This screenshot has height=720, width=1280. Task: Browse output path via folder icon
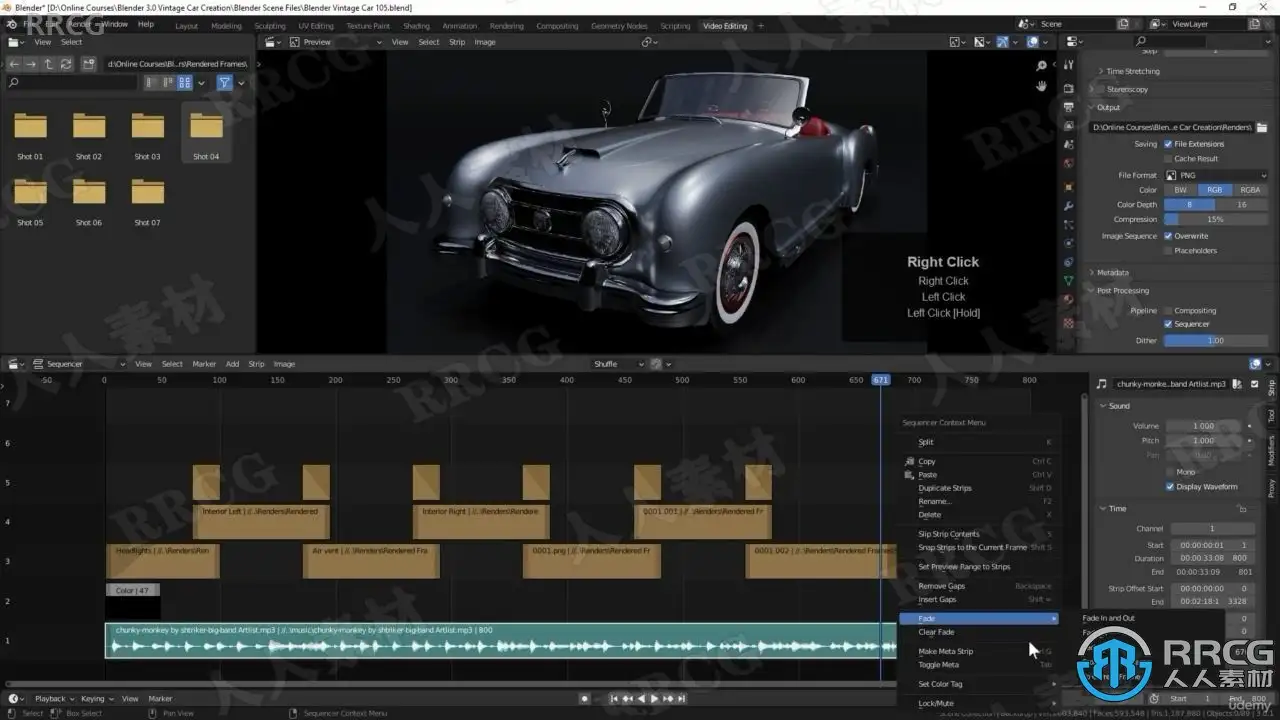point(1263,127)
